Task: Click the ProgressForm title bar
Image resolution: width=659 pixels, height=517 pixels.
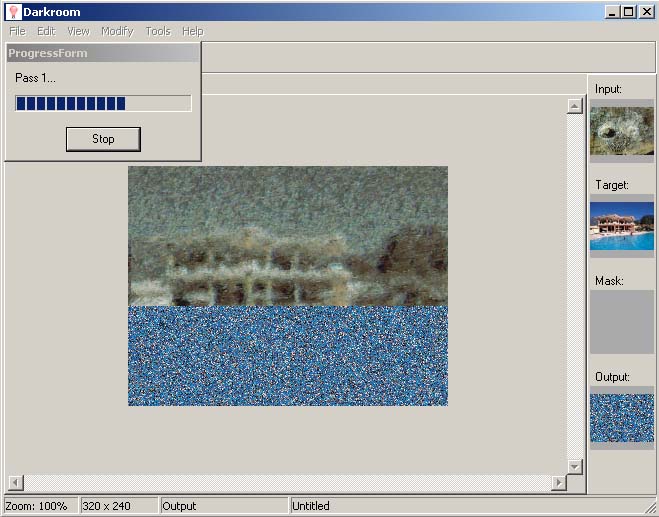Action: (x=103, y=53)
